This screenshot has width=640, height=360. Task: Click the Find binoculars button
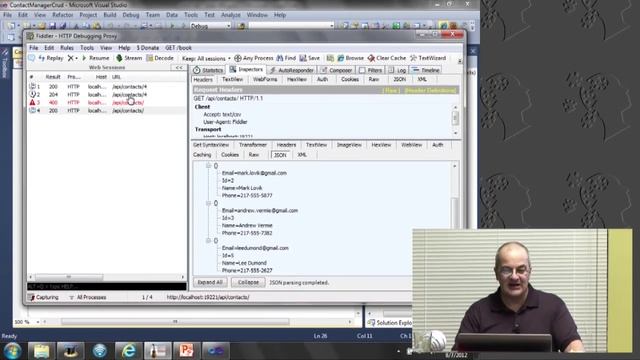click(286, 58)
